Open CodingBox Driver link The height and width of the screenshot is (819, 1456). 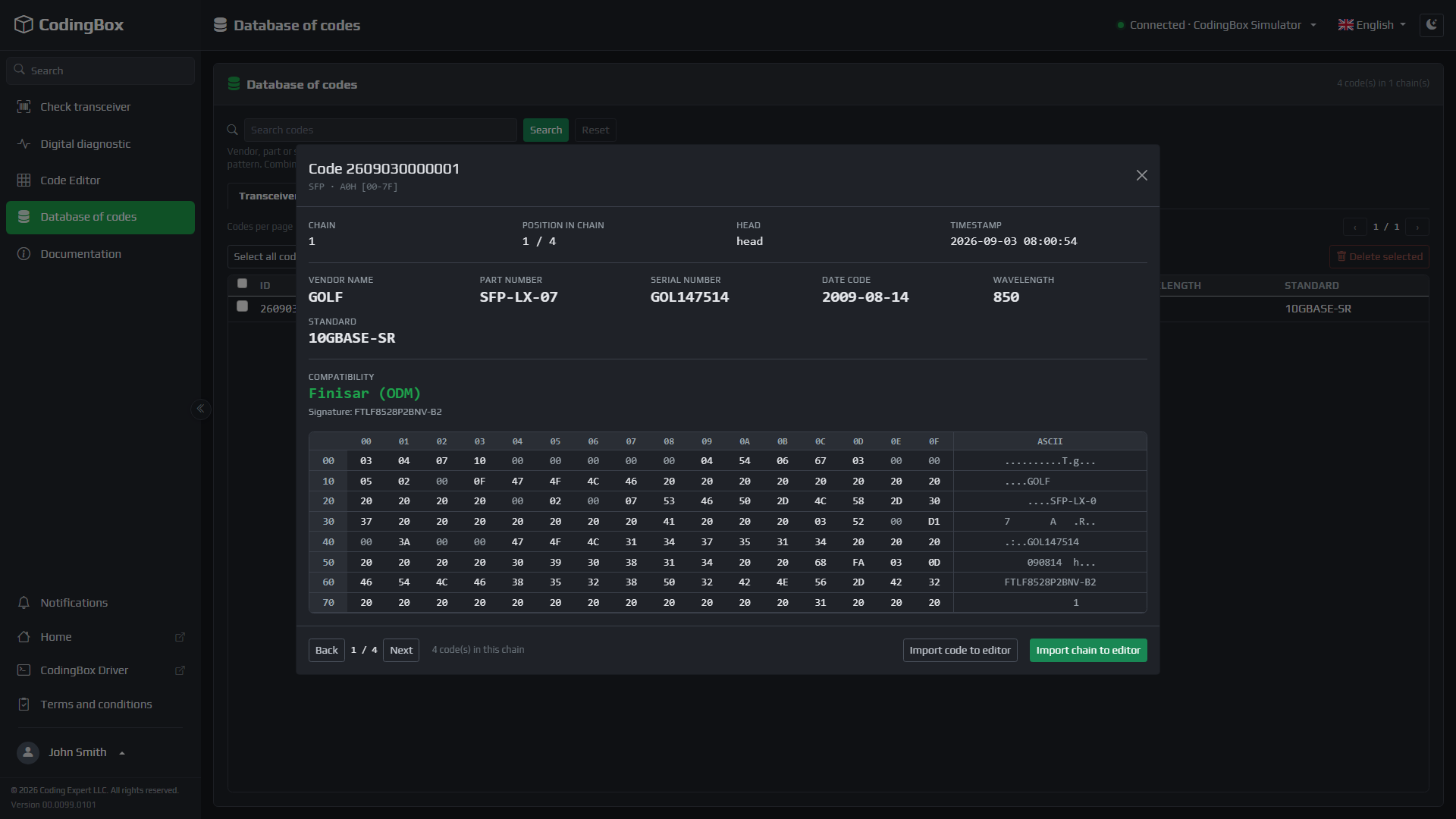pos(100,670)
